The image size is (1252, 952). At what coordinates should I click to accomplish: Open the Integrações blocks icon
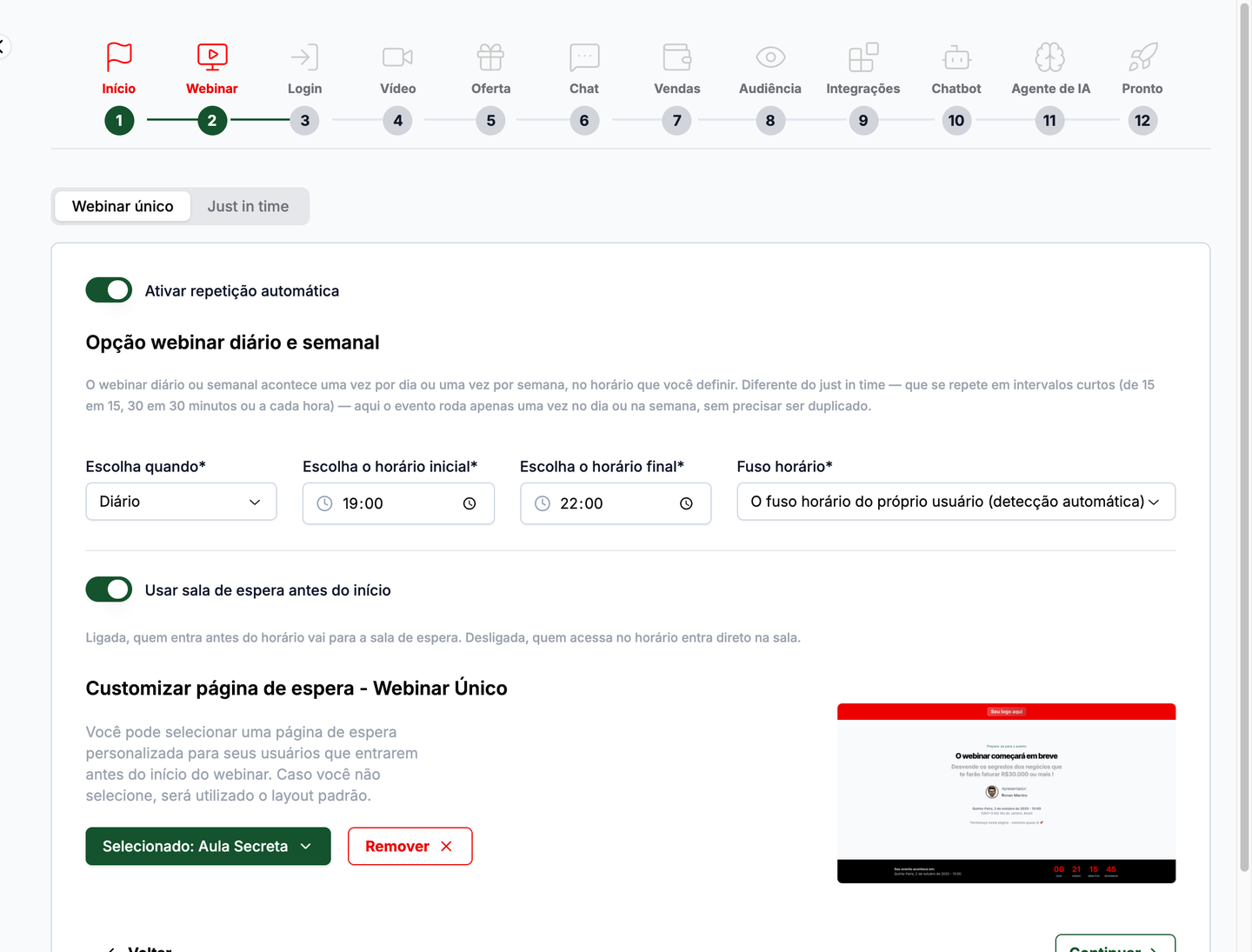[x=863, y=57]
